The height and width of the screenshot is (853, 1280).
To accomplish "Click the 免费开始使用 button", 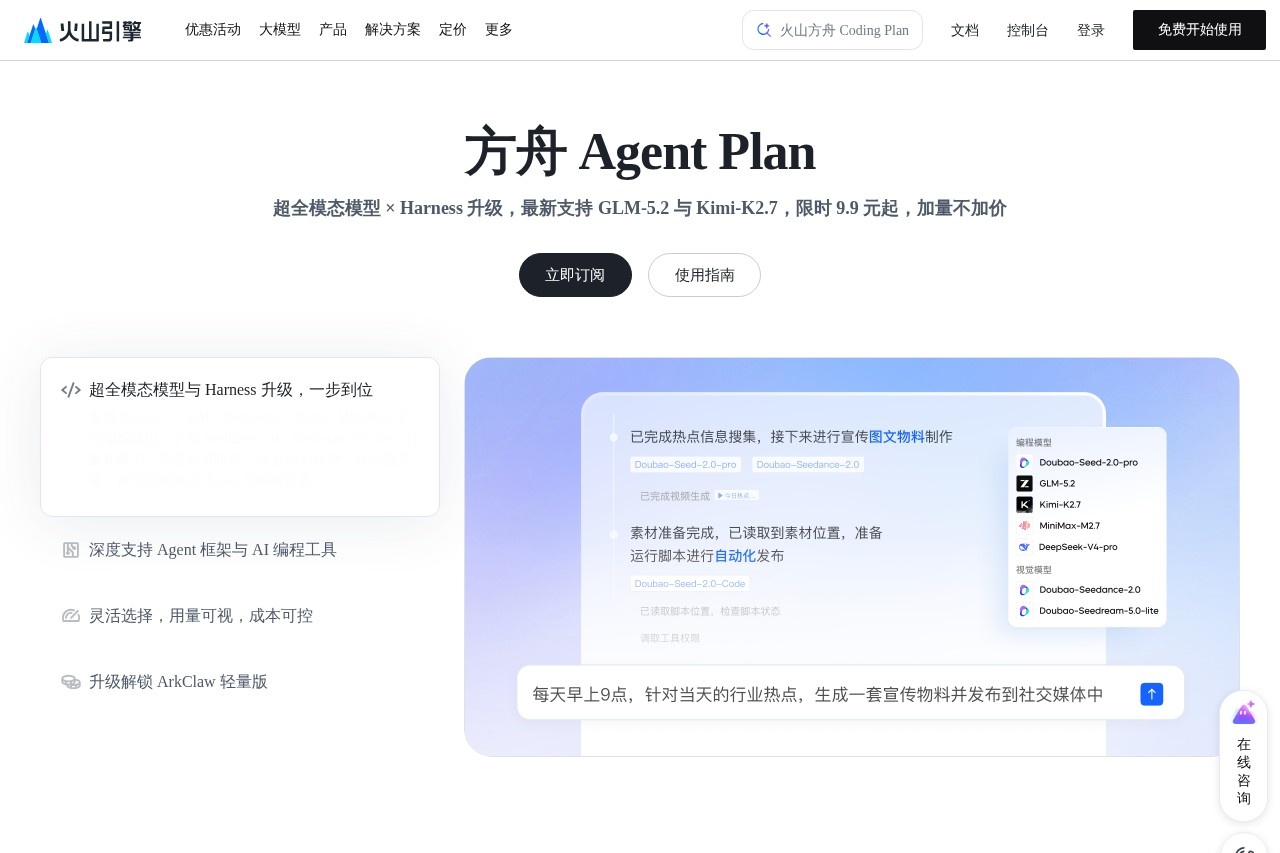I will point(1199,30).
